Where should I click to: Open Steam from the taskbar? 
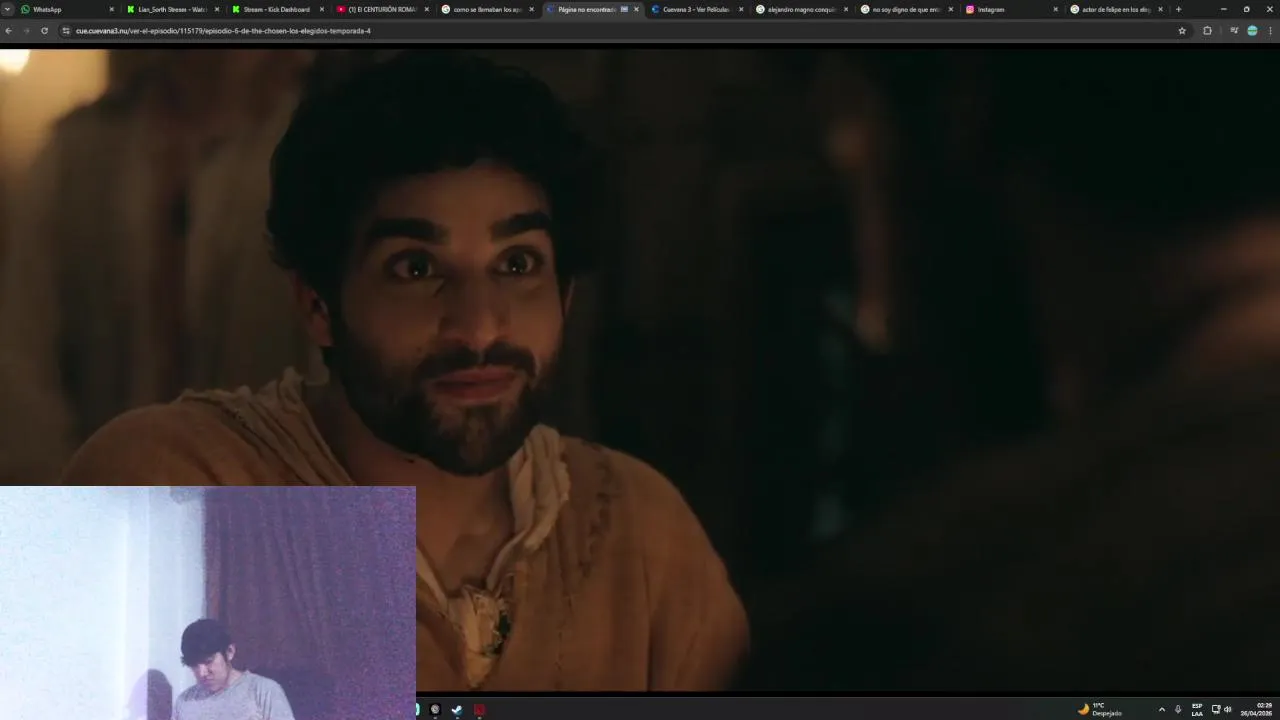coord(457,710)
